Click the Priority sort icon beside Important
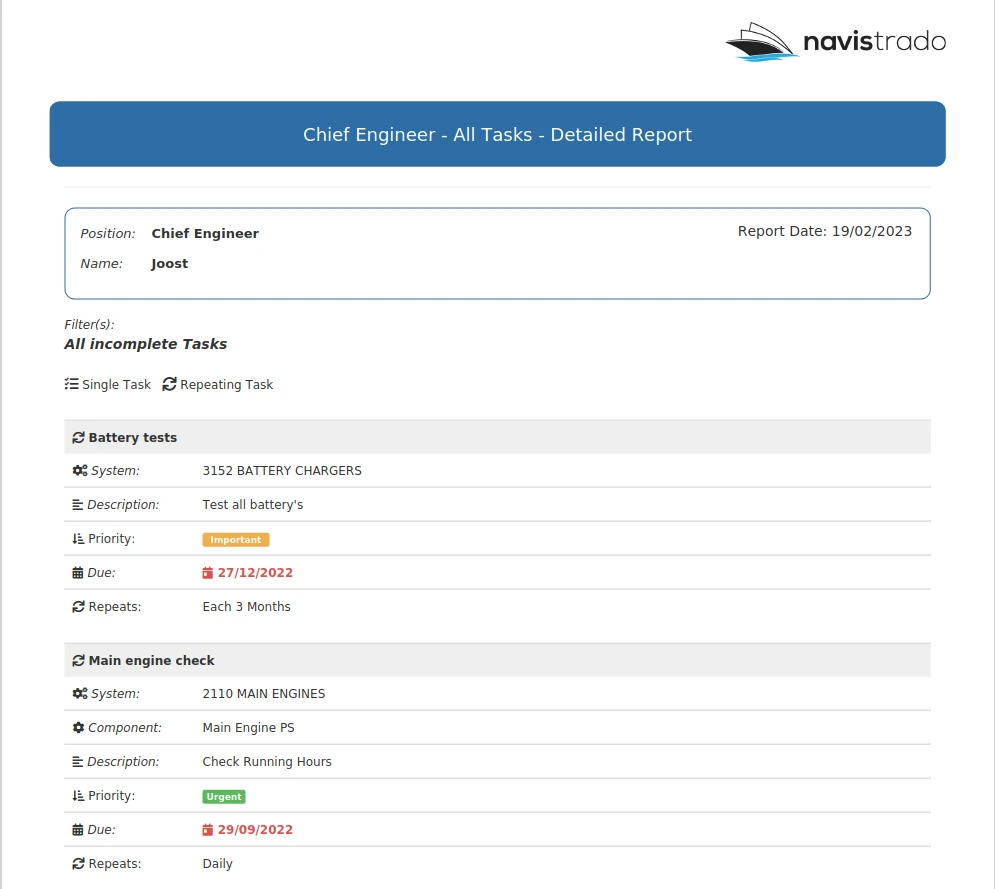Image resolution: width=995 pixels, height=889 pixels. pos(78,539)
